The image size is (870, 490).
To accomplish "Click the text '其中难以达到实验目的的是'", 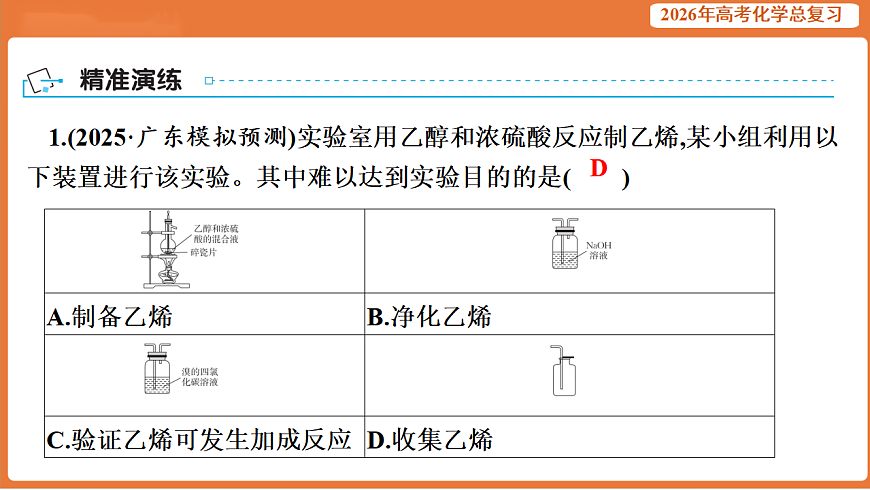I will click(409, 178).
